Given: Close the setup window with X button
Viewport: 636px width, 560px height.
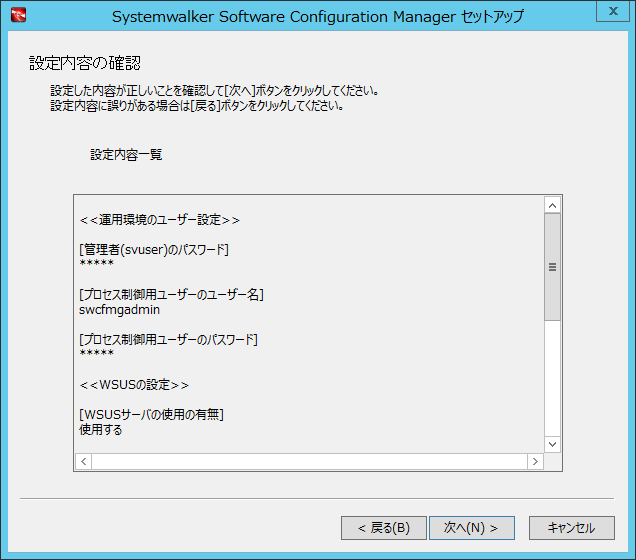Looking at the screenshot, I should pos(613,11).
